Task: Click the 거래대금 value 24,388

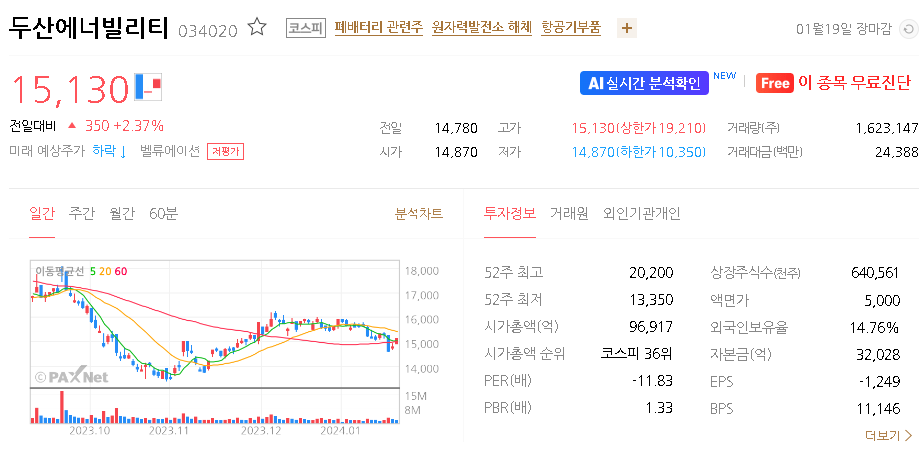Action: (x=897, y=152)
